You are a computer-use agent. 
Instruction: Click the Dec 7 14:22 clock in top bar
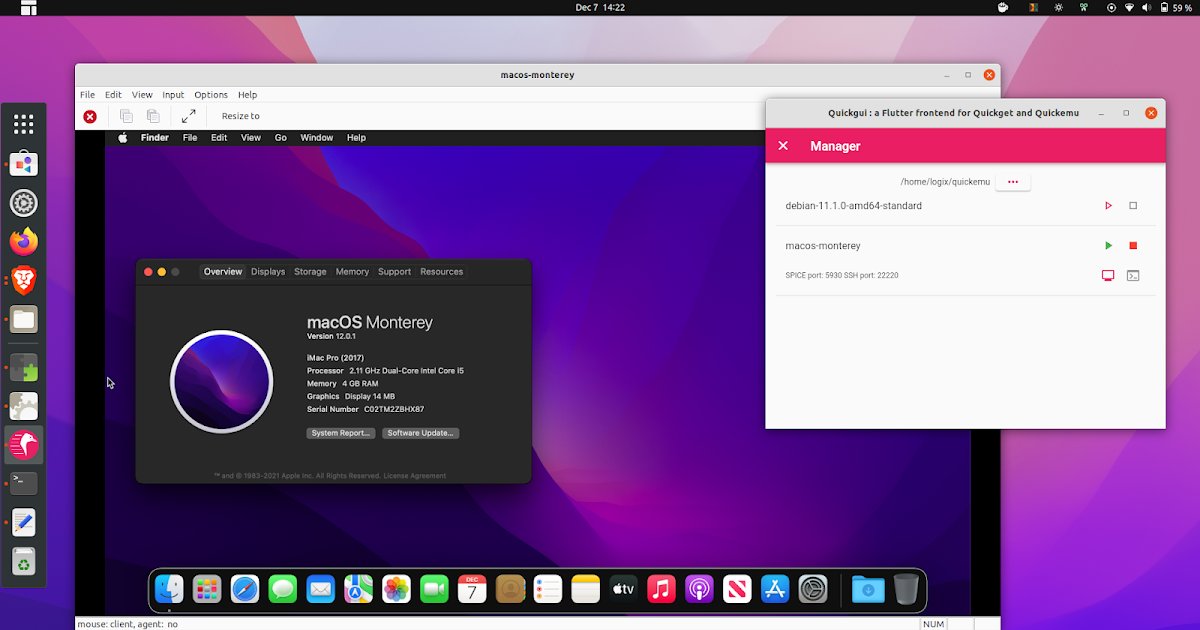tap(600, 7)
